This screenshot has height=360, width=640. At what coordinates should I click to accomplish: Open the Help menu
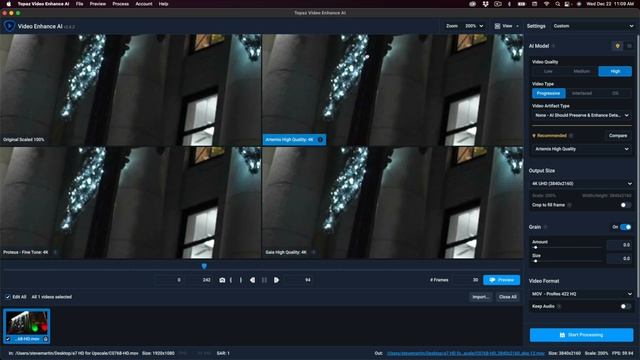[x=163, y=4]
